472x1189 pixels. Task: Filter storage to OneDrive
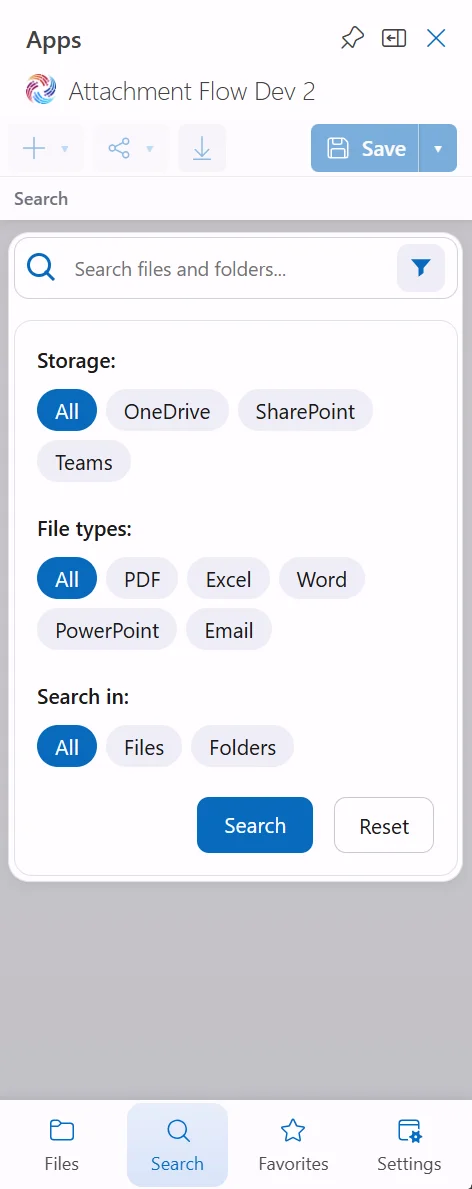tap(167, 410)
